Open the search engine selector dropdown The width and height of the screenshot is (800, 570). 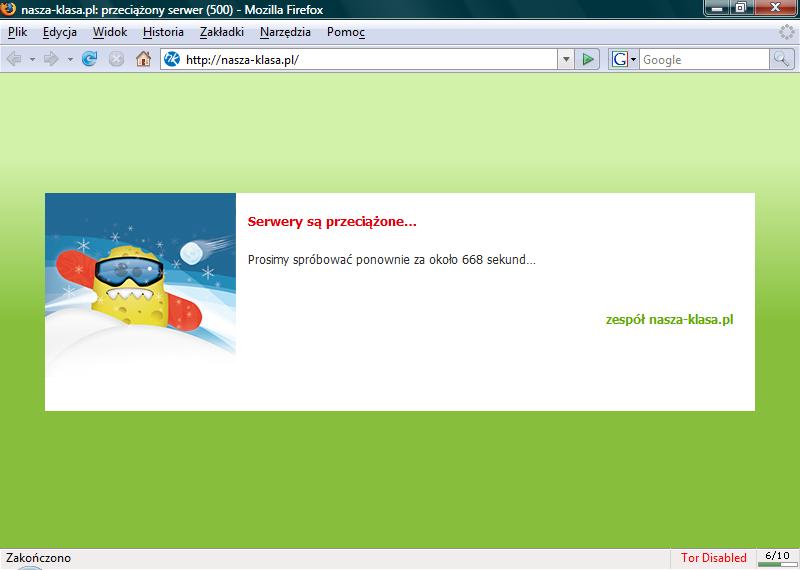(633, 60)
